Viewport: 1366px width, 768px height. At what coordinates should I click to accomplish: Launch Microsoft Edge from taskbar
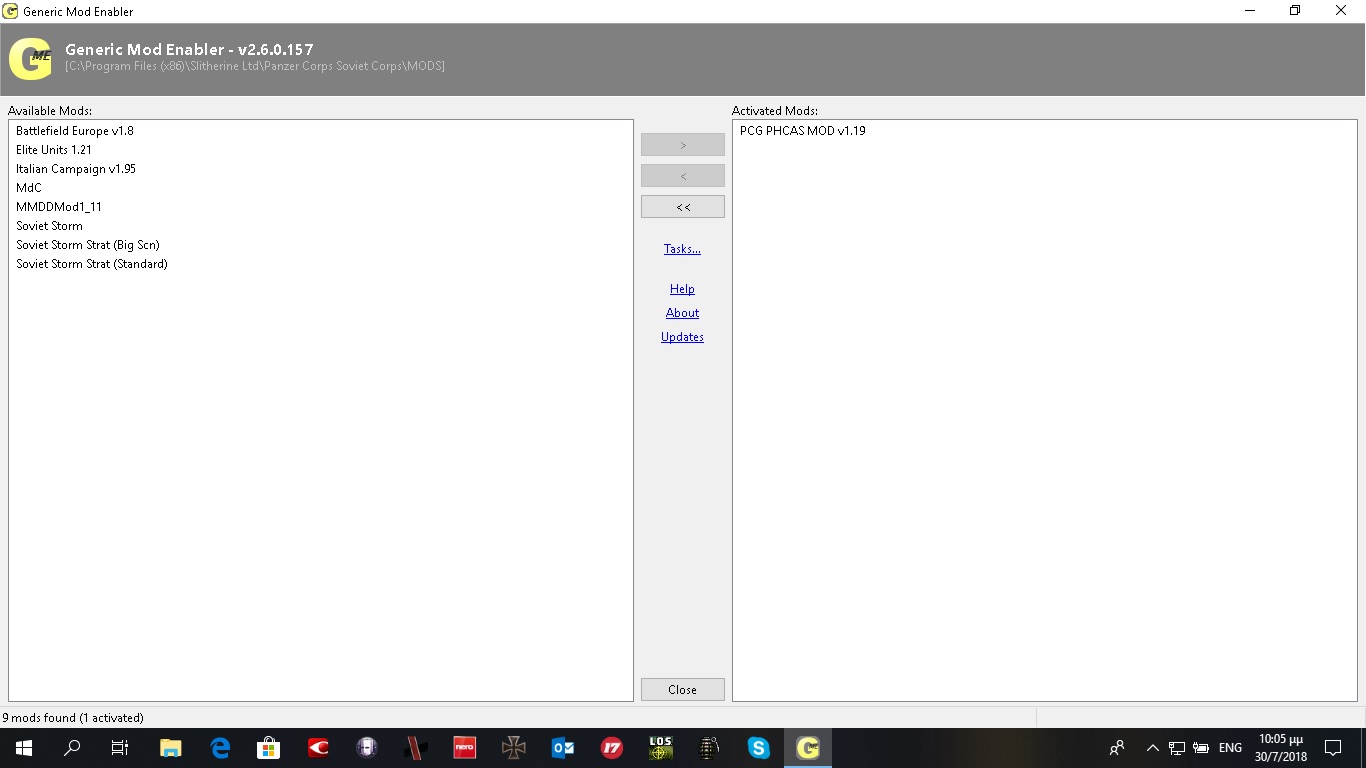(x=220, y=748)
